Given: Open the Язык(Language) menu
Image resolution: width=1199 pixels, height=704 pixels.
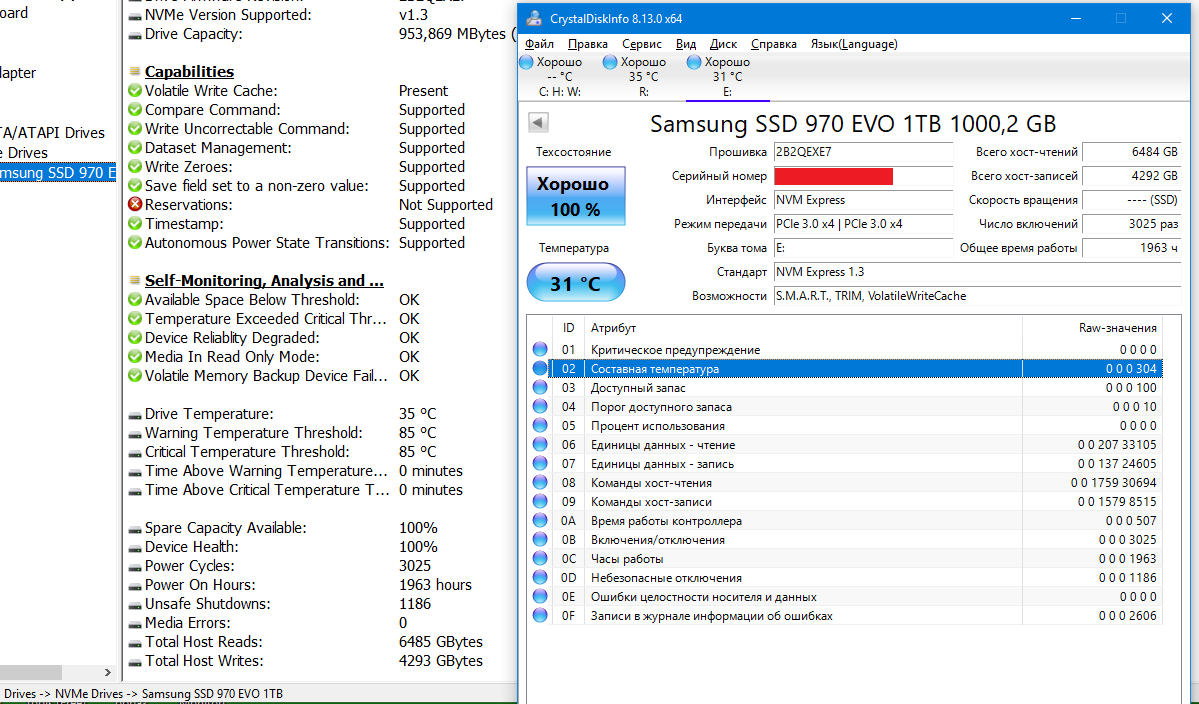Looking at the screenshot, I should [854, 44].
